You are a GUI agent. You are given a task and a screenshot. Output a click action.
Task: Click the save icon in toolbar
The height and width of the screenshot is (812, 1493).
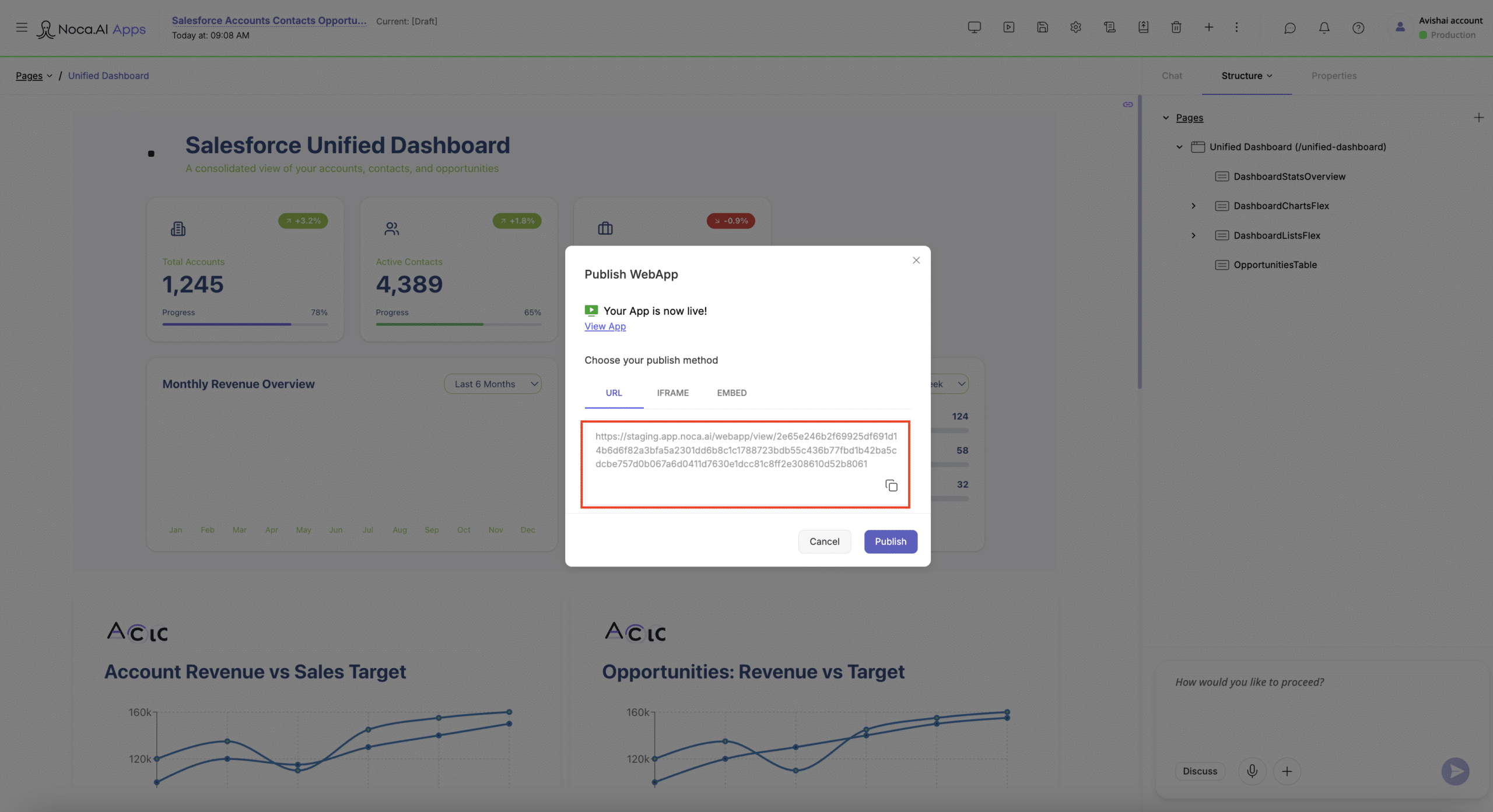(1042, 27)
